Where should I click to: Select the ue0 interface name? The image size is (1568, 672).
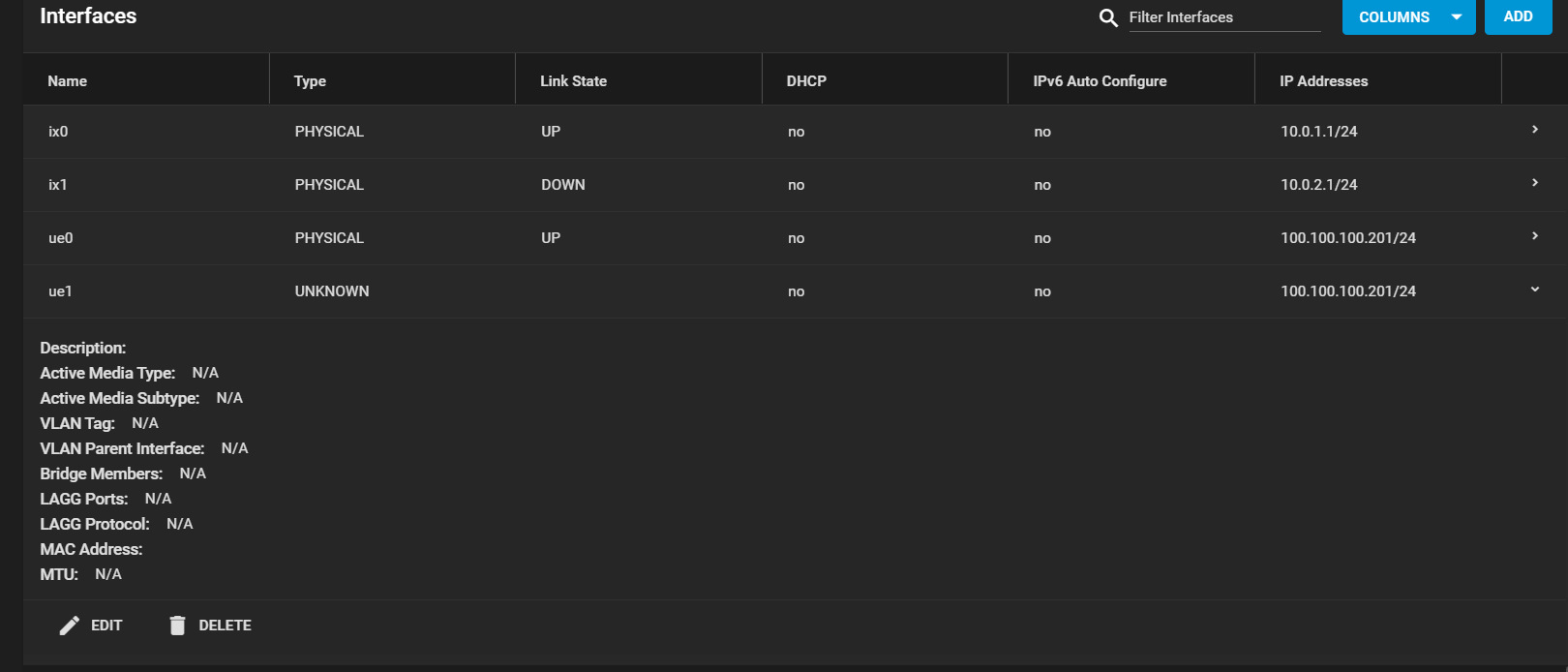coord(60,238)
